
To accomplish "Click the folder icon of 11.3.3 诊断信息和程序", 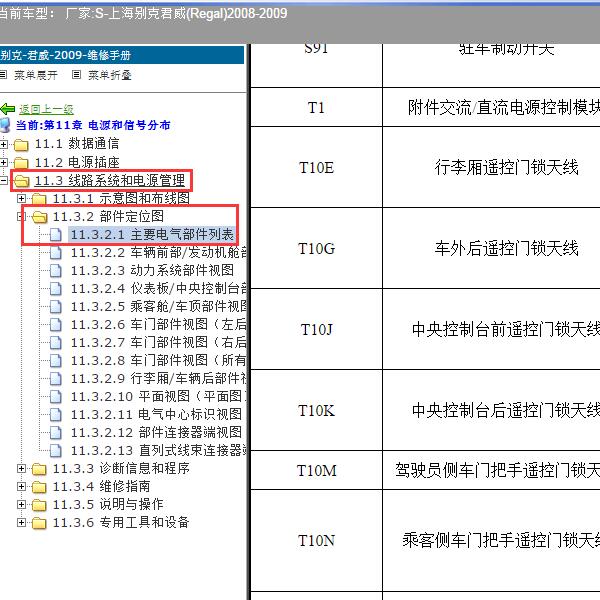I will click(x=39, y=469).
